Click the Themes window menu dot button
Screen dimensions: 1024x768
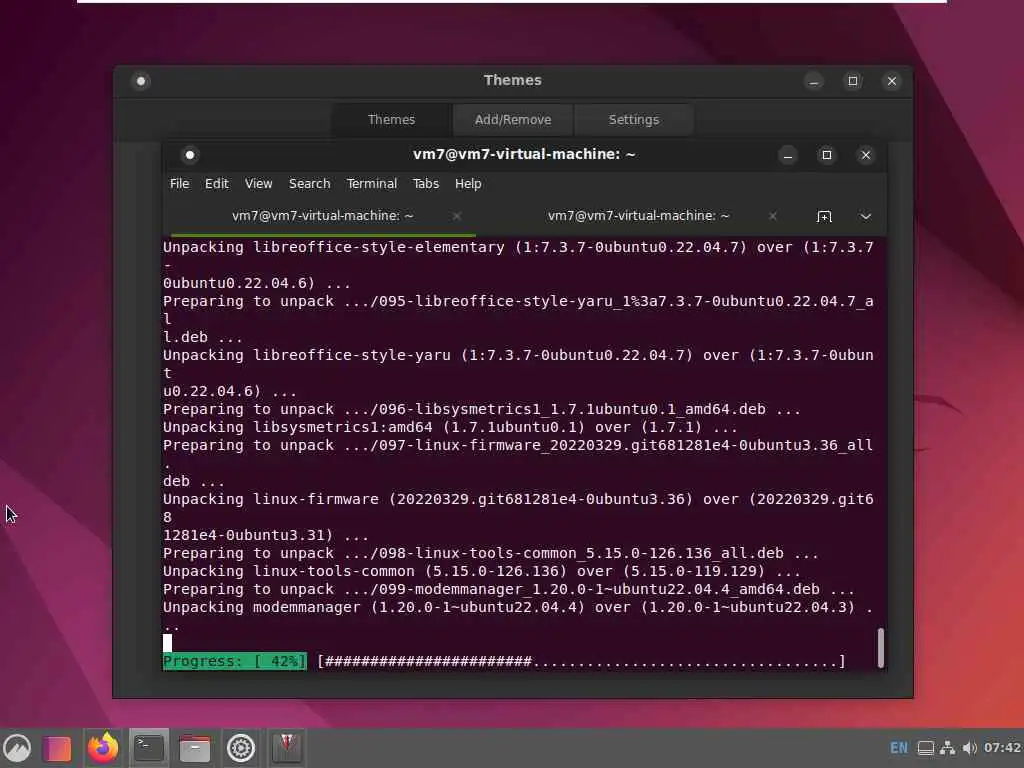(141, 82)
